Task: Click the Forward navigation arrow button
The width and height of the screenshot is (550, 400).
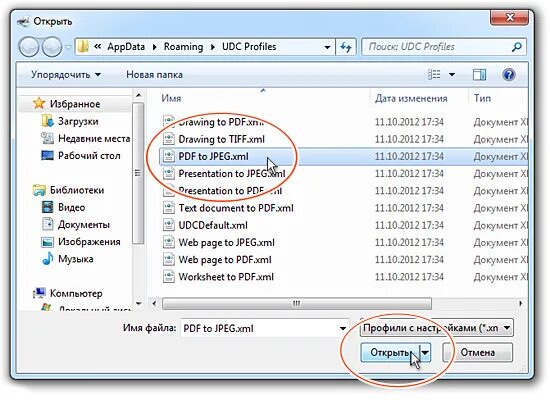Action: pos(52,47)
